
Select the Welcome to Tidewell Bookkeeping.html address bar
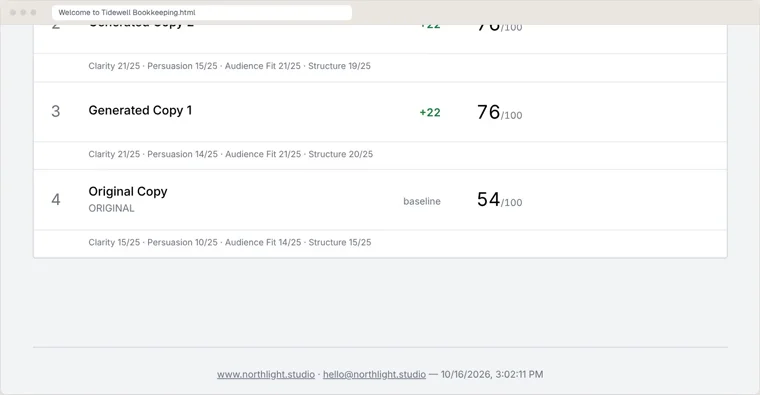point(202,13)
